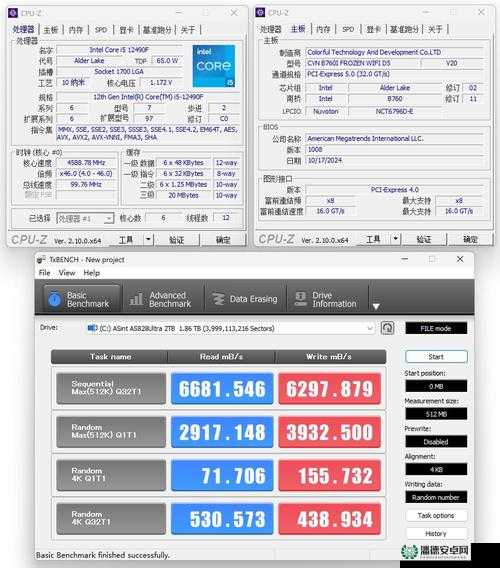Switch to SPD tab in left CPU-Z window
500x568 pixels.
pyautogui.click(x=101, y=30)
